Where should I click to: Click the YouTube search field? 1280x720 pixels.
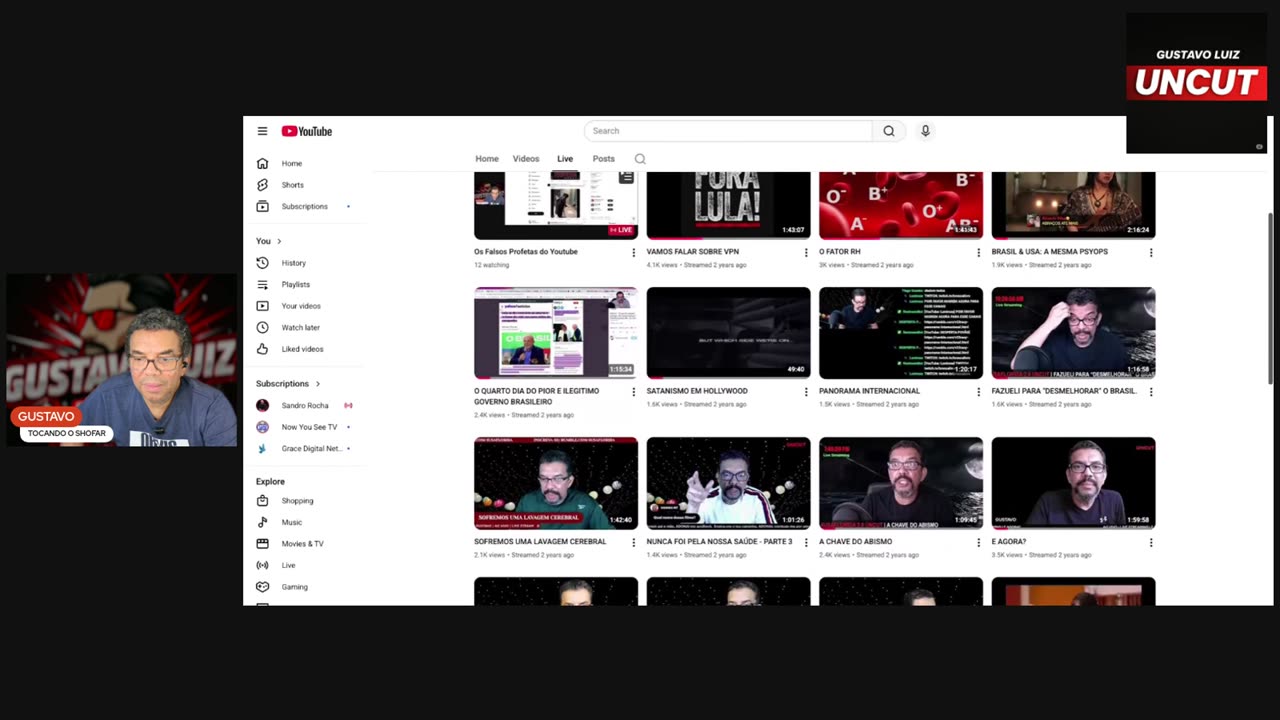point(728,131)
